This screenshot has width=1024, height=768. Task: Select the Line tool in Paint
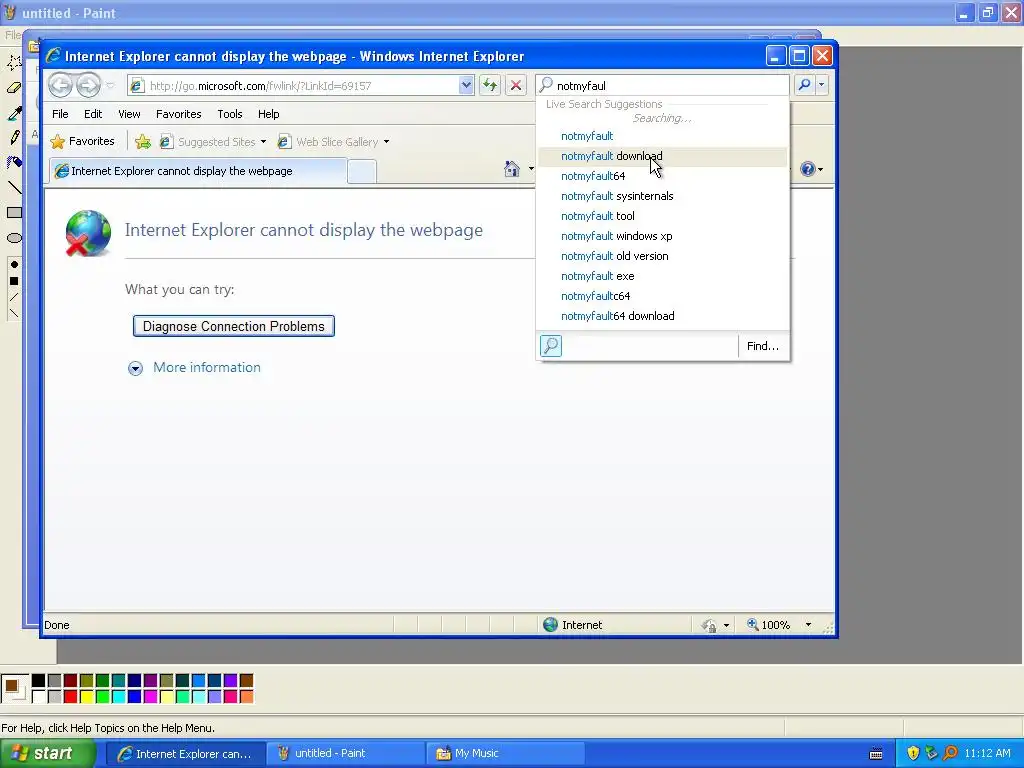click(14, 187)
